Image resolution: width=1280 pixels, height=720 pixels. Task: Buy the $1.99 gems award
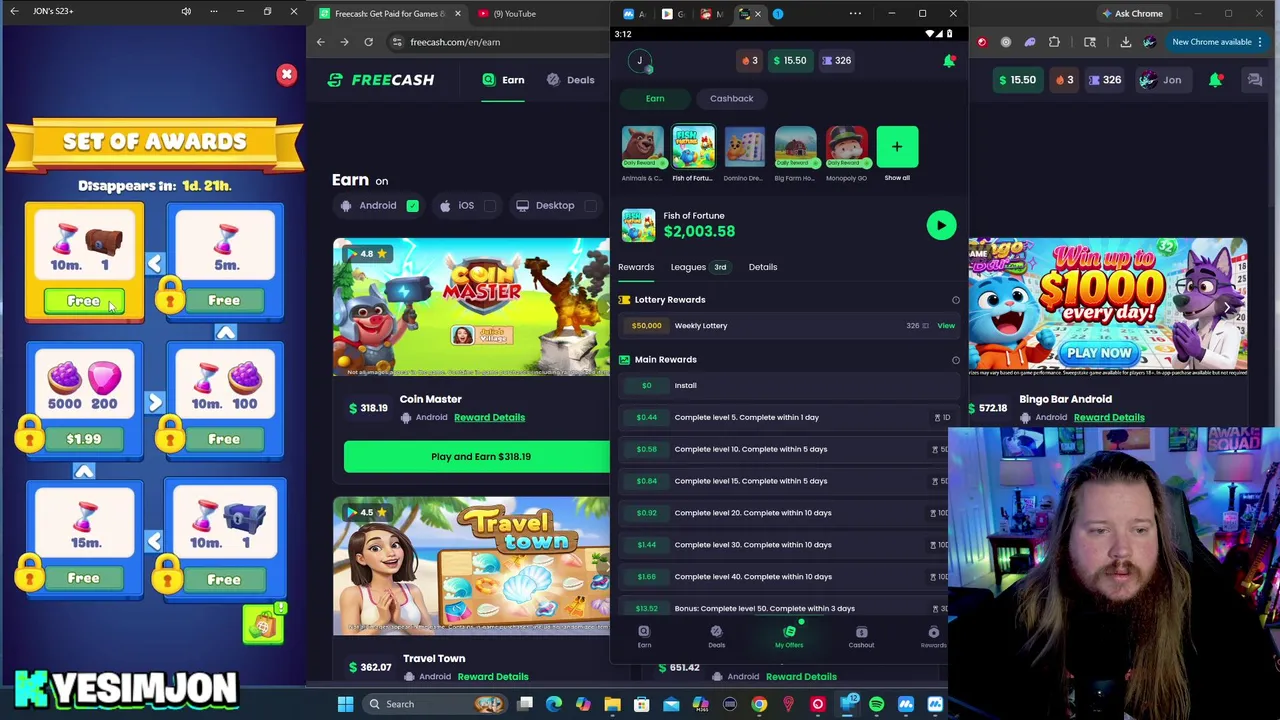point(84,439)
